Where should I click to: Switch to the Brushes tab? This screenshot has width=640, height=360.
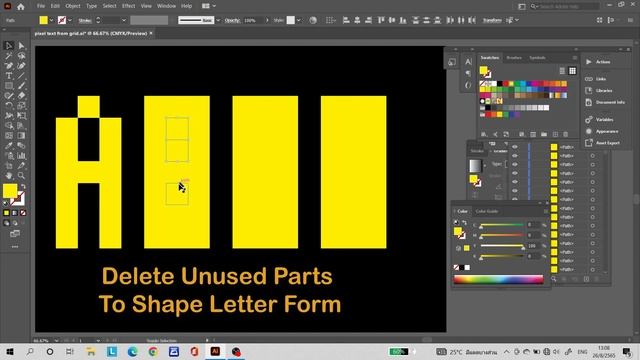(x=514, y=58)
